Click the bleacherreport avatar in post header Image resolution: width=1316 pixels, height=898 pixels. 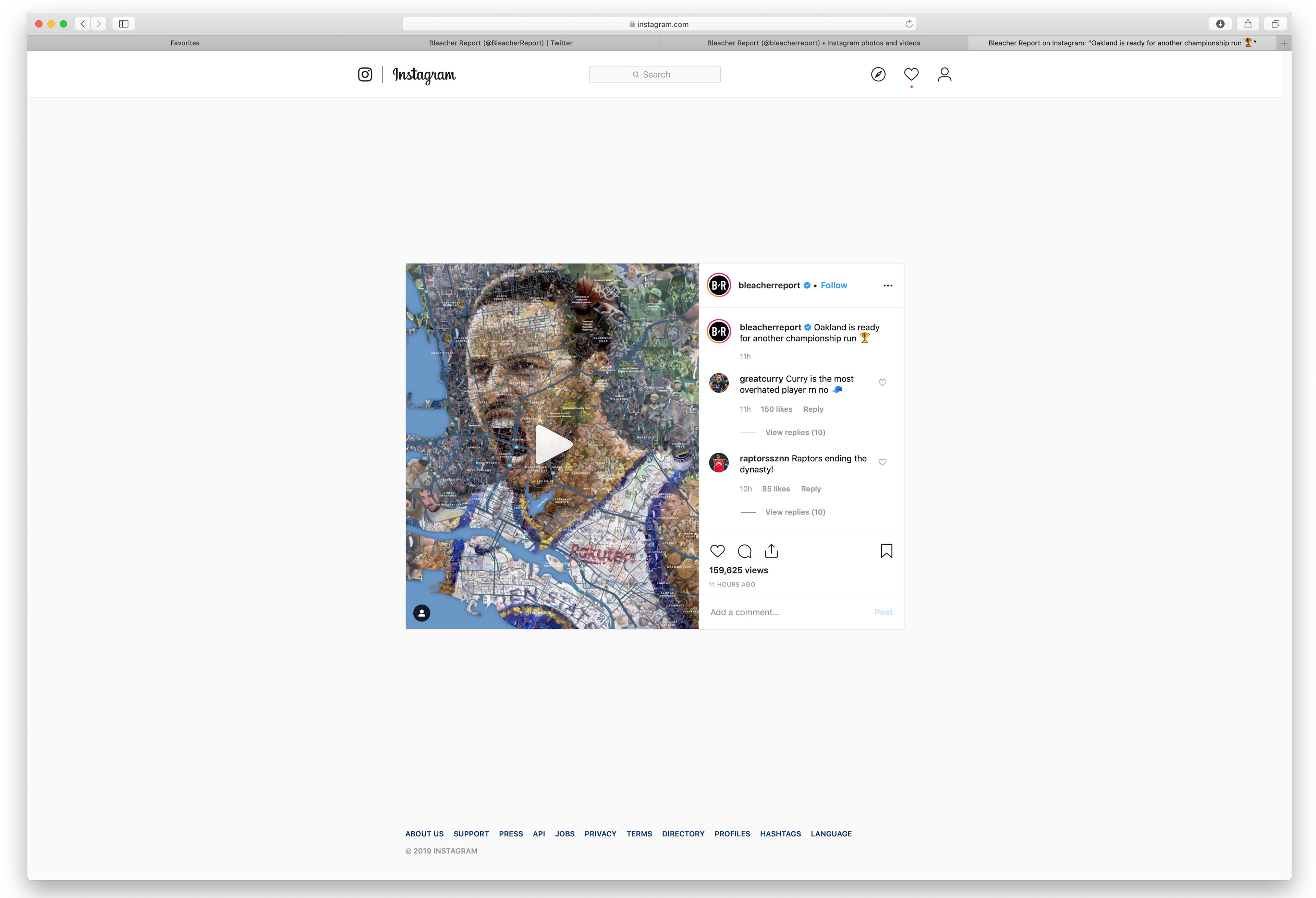(x=719, y=286)
